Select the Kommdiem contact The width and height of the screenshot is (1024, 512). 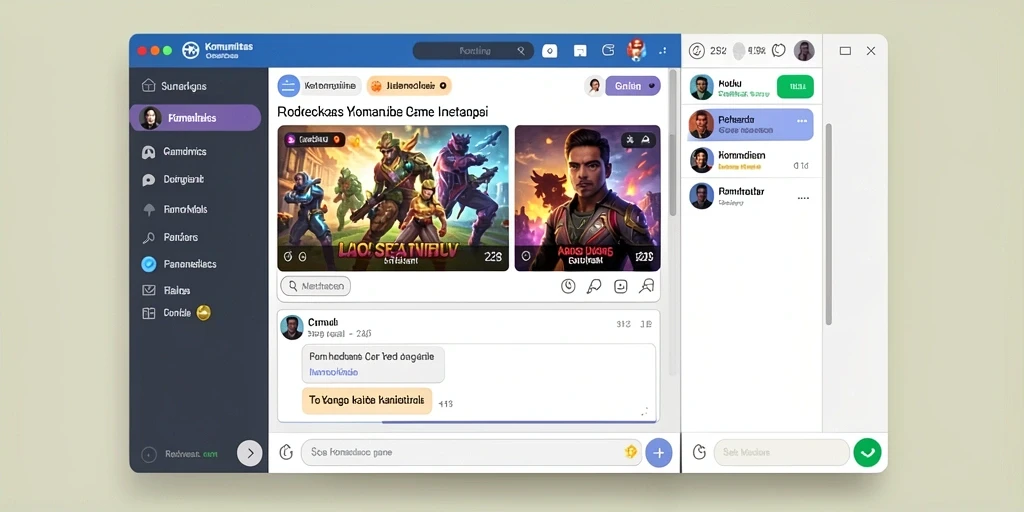point(752,160)
